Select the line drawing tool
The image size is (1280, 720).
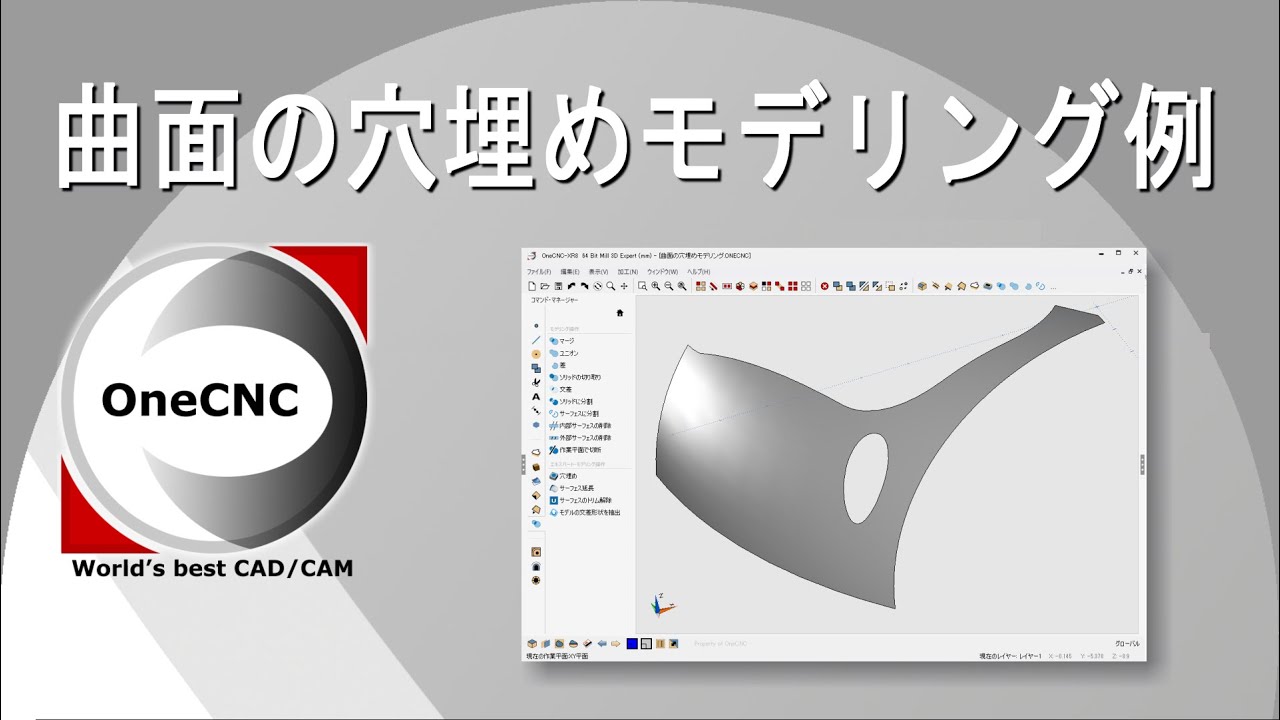tap(536, 340)
